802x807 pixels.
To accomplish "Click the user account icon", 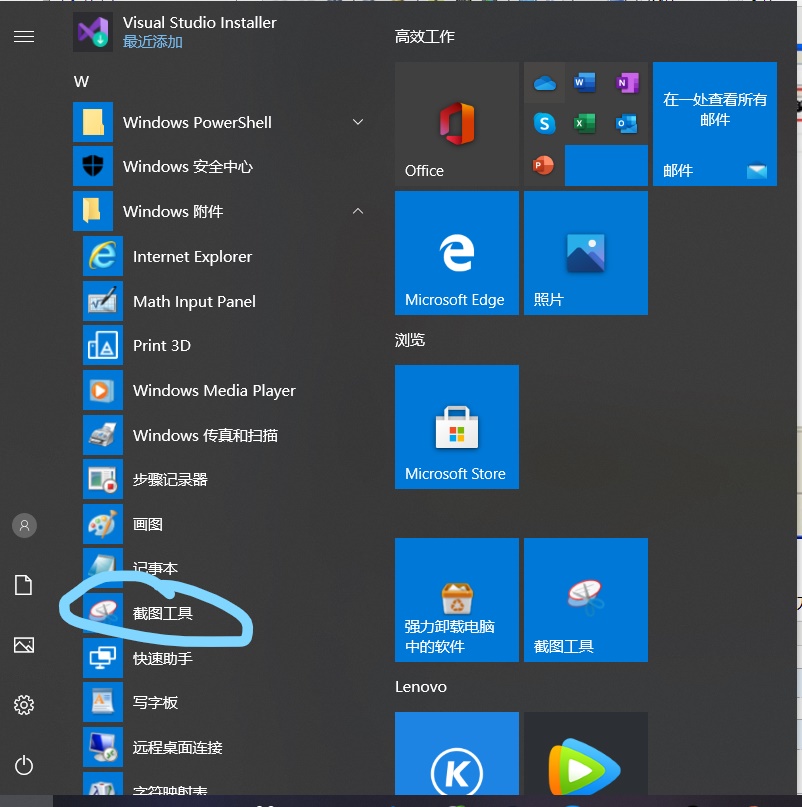I will [24, 525].
